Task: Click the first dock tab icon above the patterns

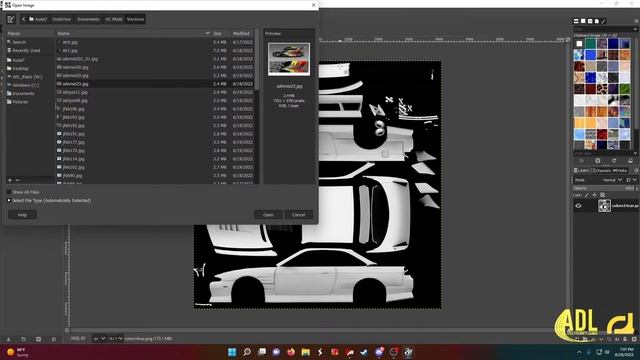Action: pos(576,21)
